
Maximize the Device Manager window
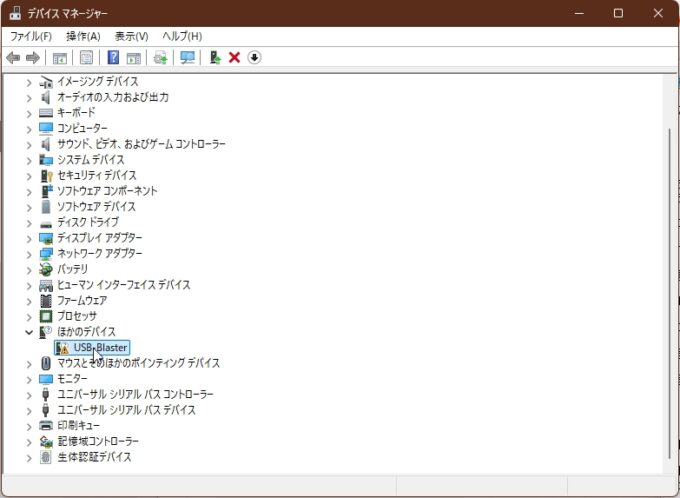[x=618, y=13]
